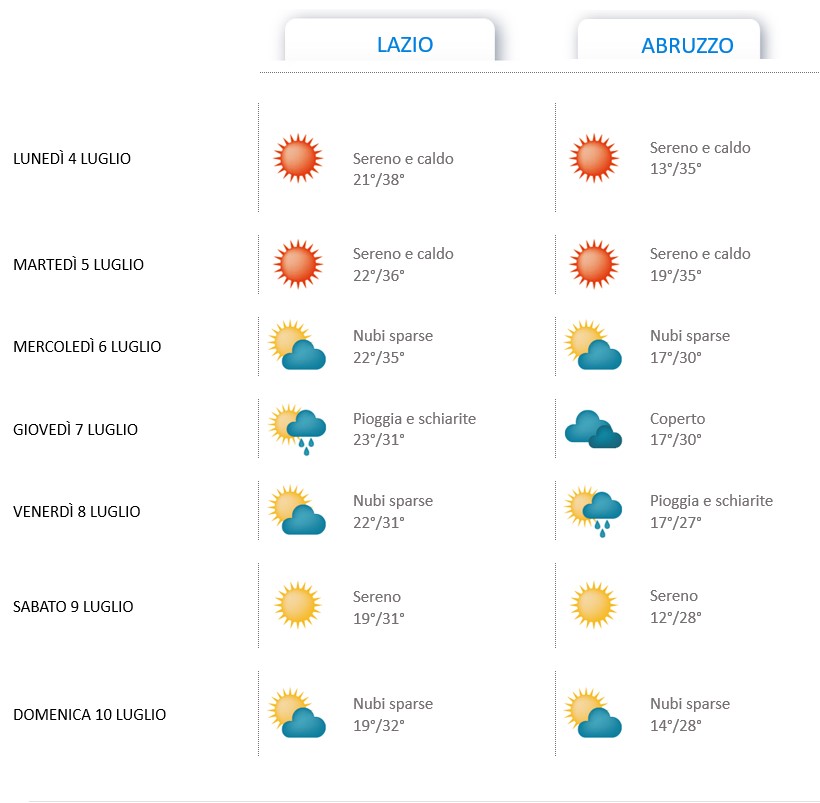Click Abruzzo forecast text Pioggia e schiarite
The width and height of the screenshot is (820, 803).
pos(711,501)
